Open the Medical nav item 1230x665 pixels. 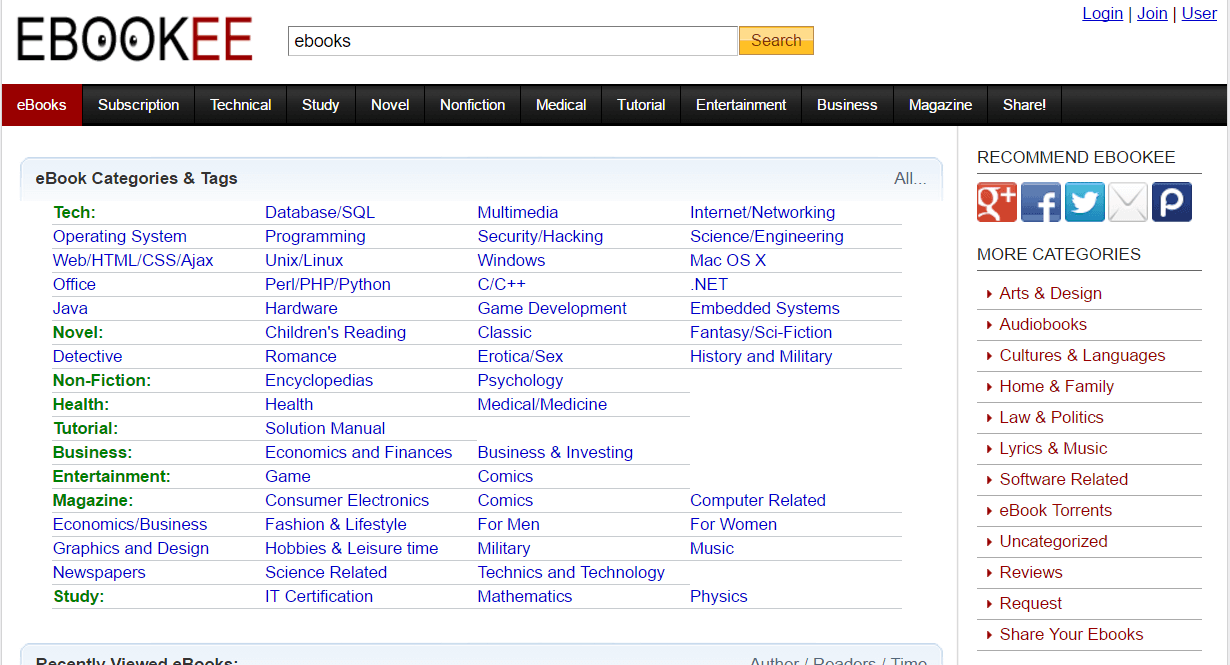(x=561, y=105)
